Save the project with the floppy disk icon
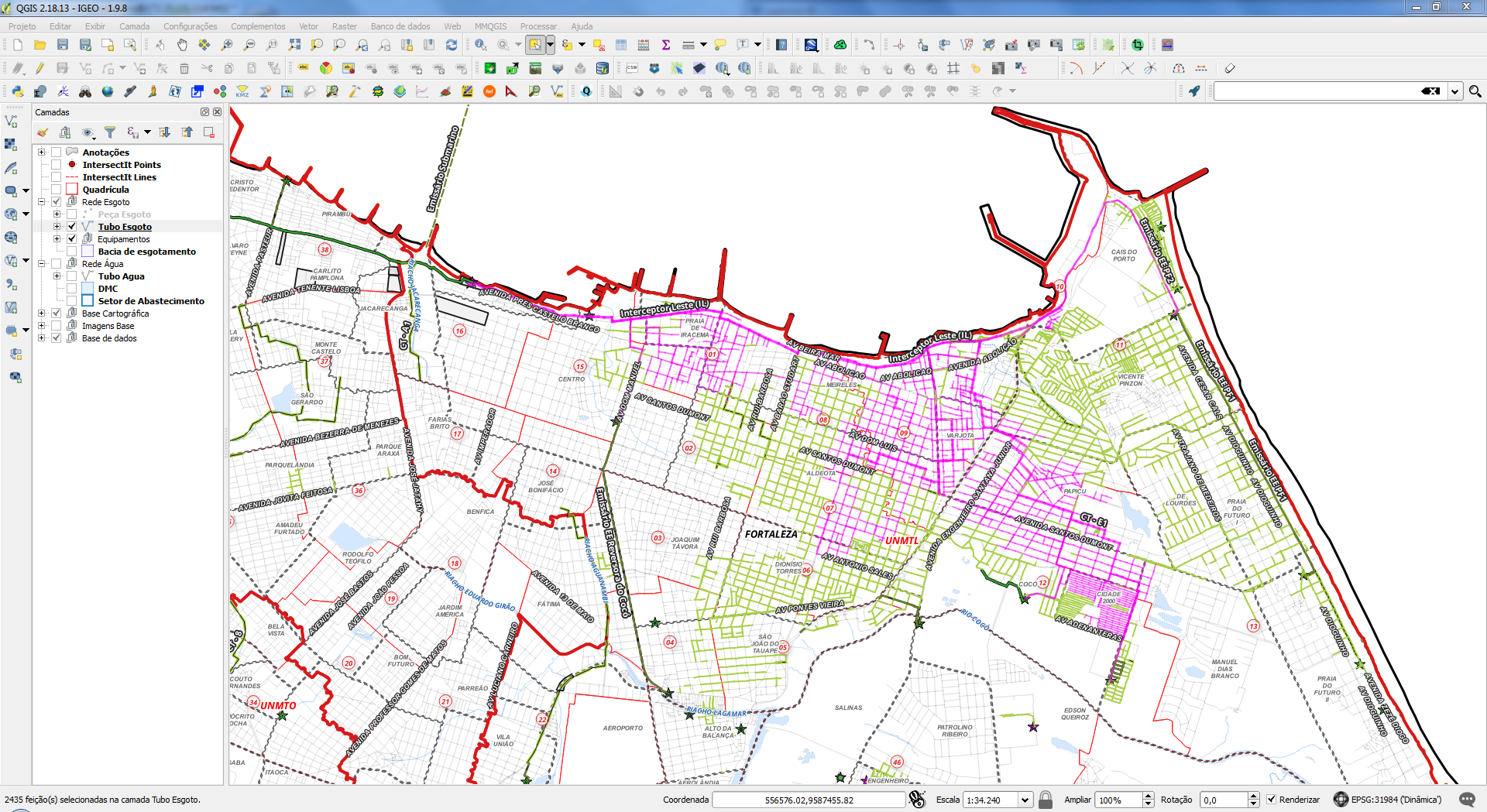Image resolution: width=1487 pixels, height=812 pixels. 63,45
